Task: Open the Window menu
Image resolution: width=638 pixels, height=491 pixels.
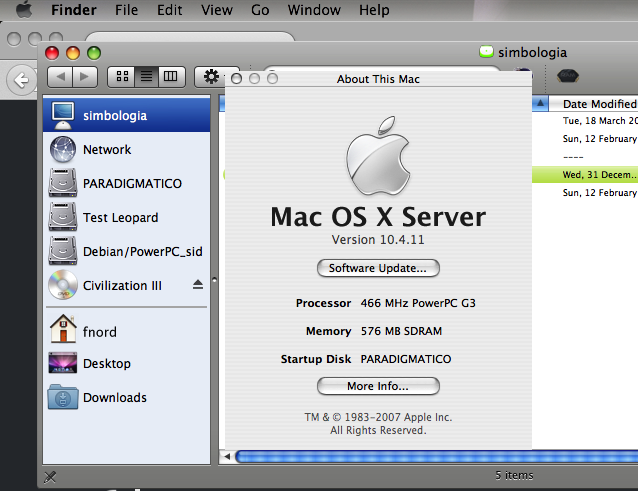Action: (x=314, y=10)
